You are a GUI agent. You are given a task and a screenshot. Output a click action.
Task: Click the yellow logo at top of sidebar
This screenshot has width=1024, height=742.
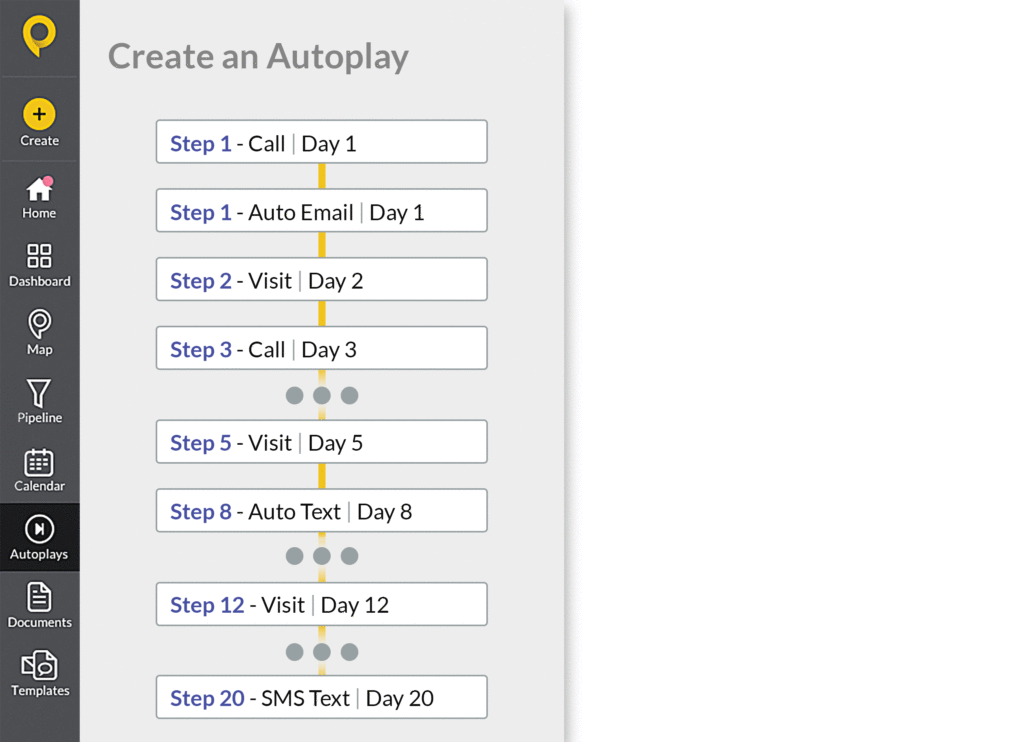point(39,36)
